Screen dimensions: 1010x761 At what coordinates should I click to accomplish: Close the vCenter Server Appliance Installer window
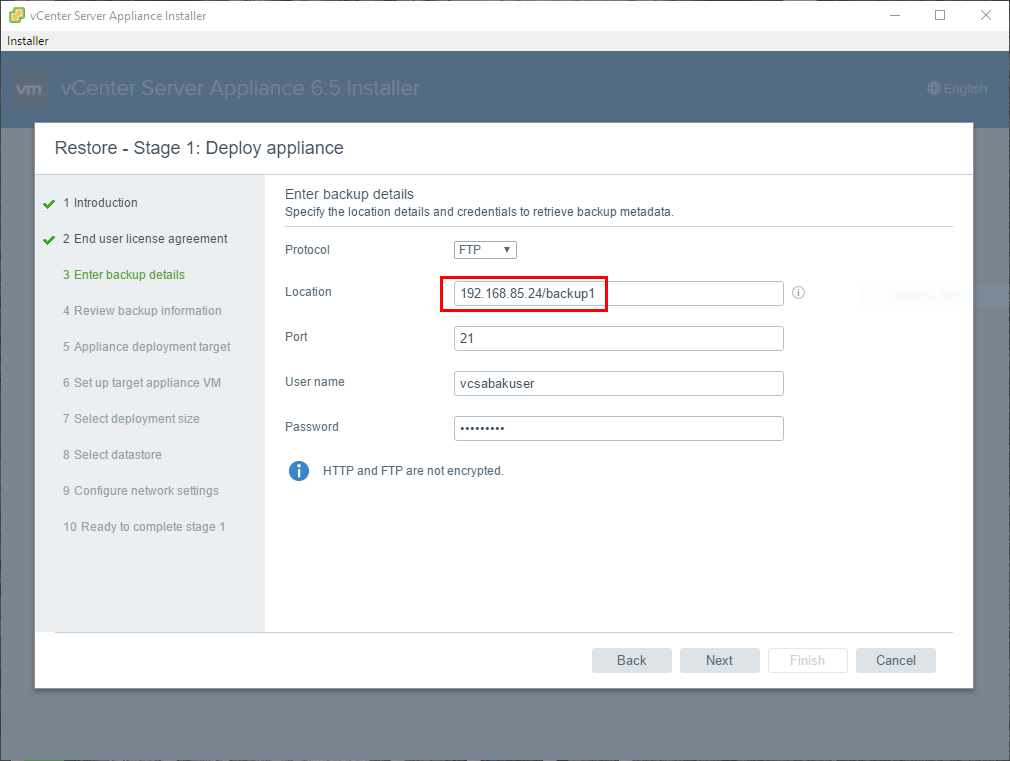(986, 15)
